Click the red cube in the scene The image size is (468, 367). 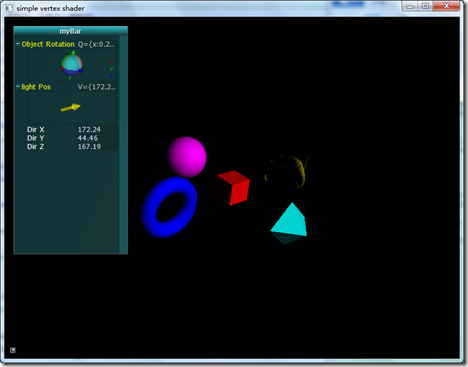click(233, 188)
